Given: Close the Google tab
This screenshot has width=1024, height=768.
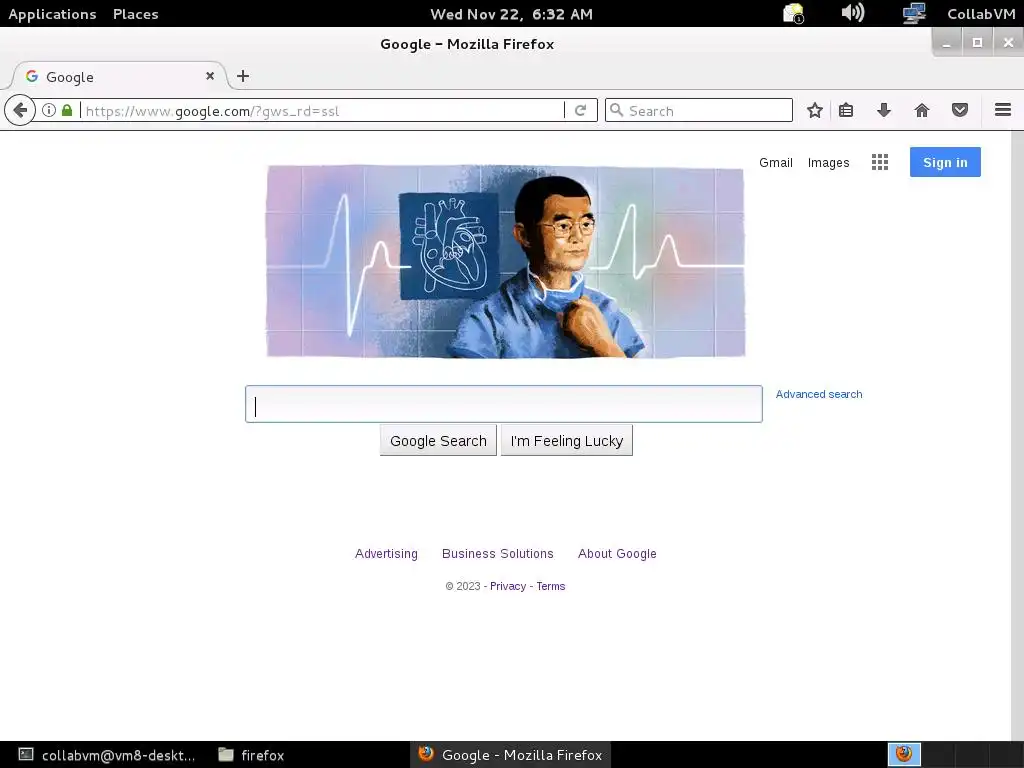Looking at the screenshot, I should point(210,76).
